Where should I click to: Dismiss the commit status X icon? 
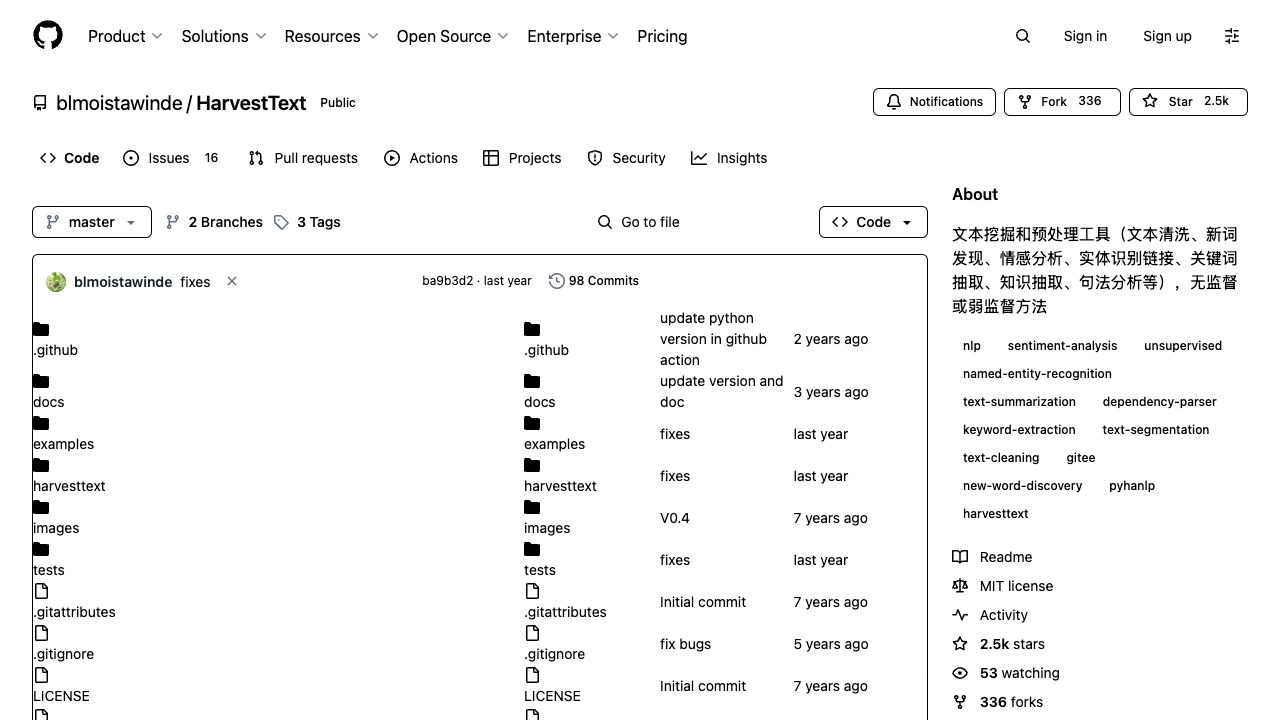click(x=232, y=282)
